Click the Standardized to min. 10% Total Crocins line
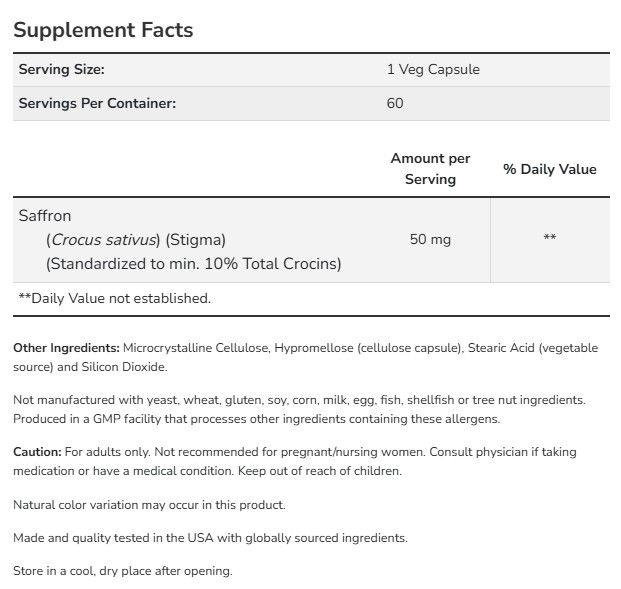The height and width of the screenshot is (589, 621). 193,264
